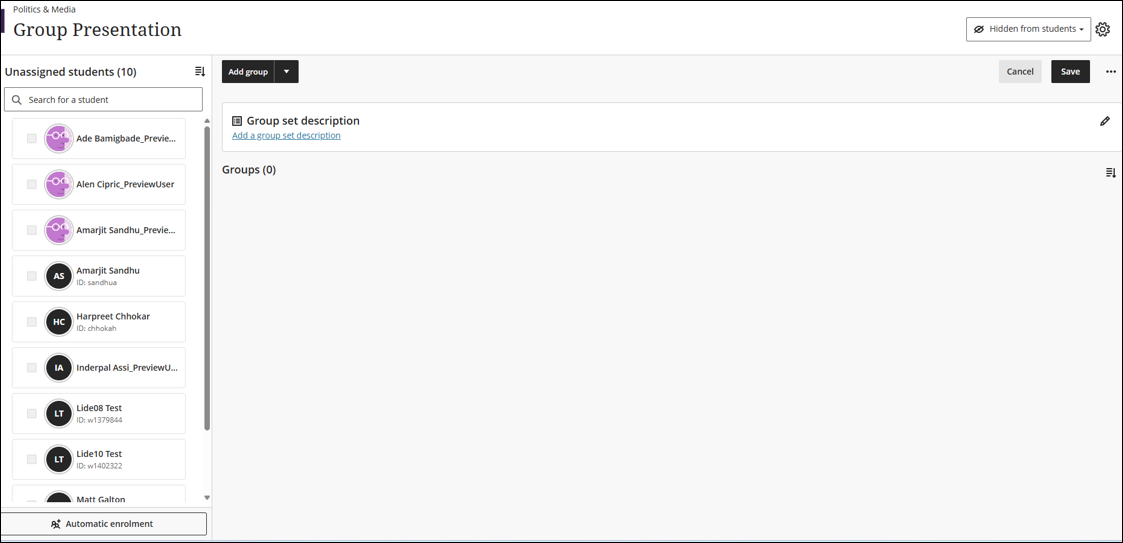
Task: Click the IA initials avatar
Action: click(x=59, y=367)
